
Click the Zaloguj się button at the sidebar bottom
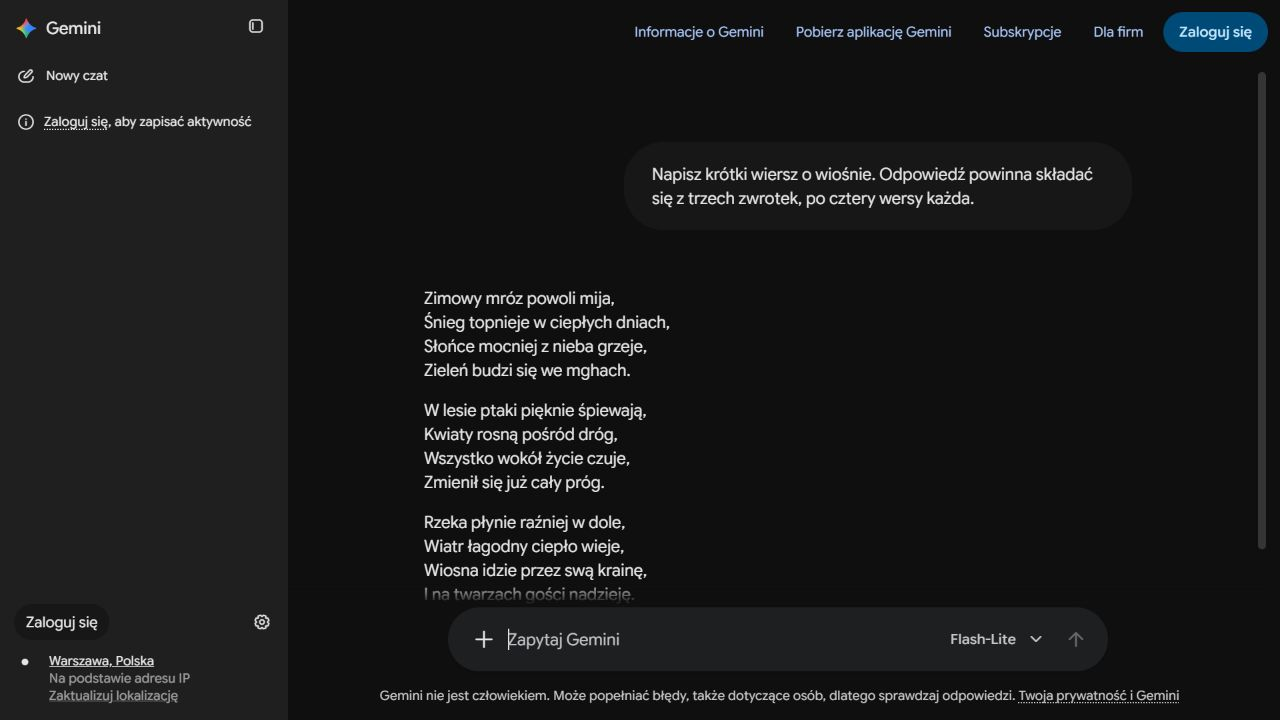coord(62,622)
